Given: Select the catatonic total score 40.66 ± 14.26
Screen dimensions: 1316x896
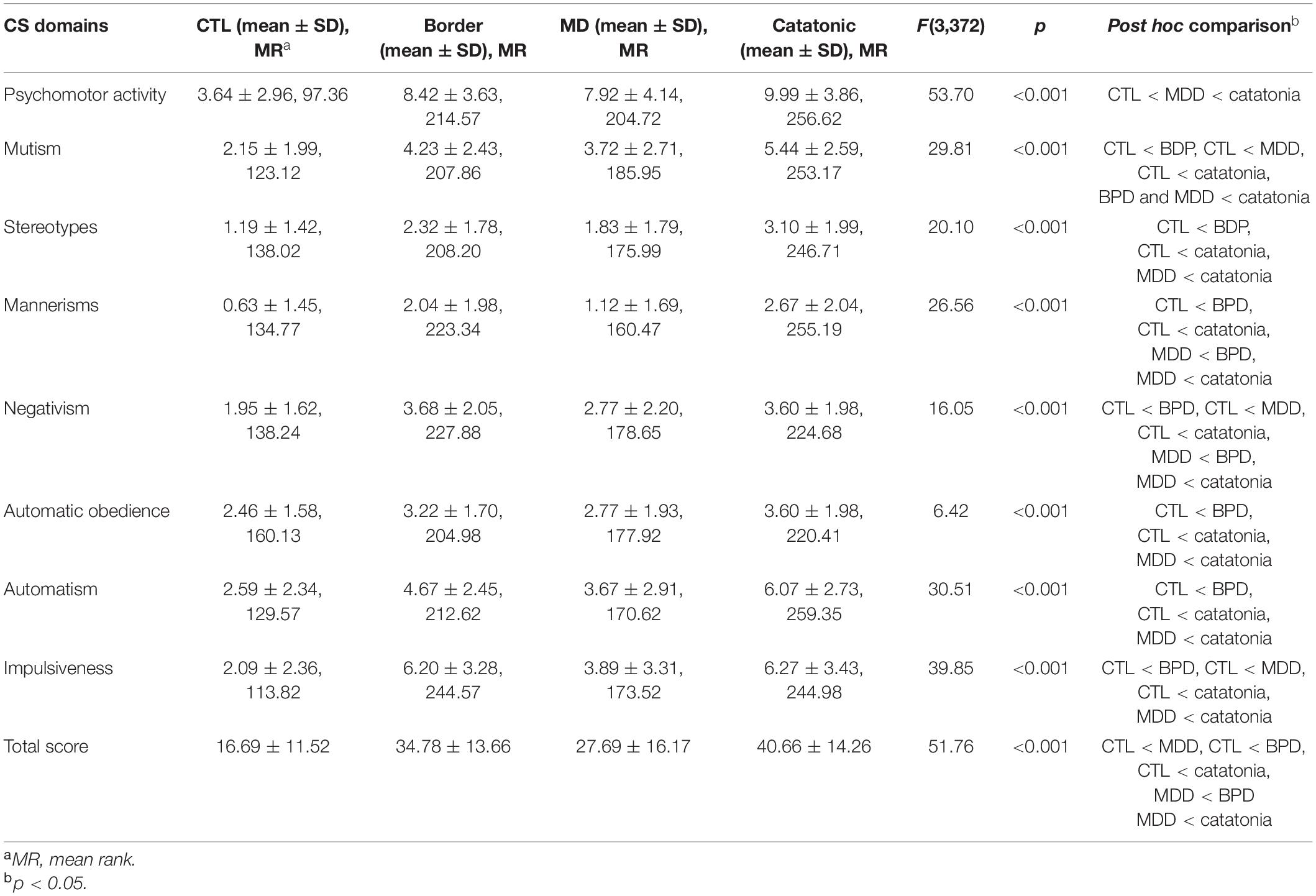Looking at the screenshot, I should 813,747.
